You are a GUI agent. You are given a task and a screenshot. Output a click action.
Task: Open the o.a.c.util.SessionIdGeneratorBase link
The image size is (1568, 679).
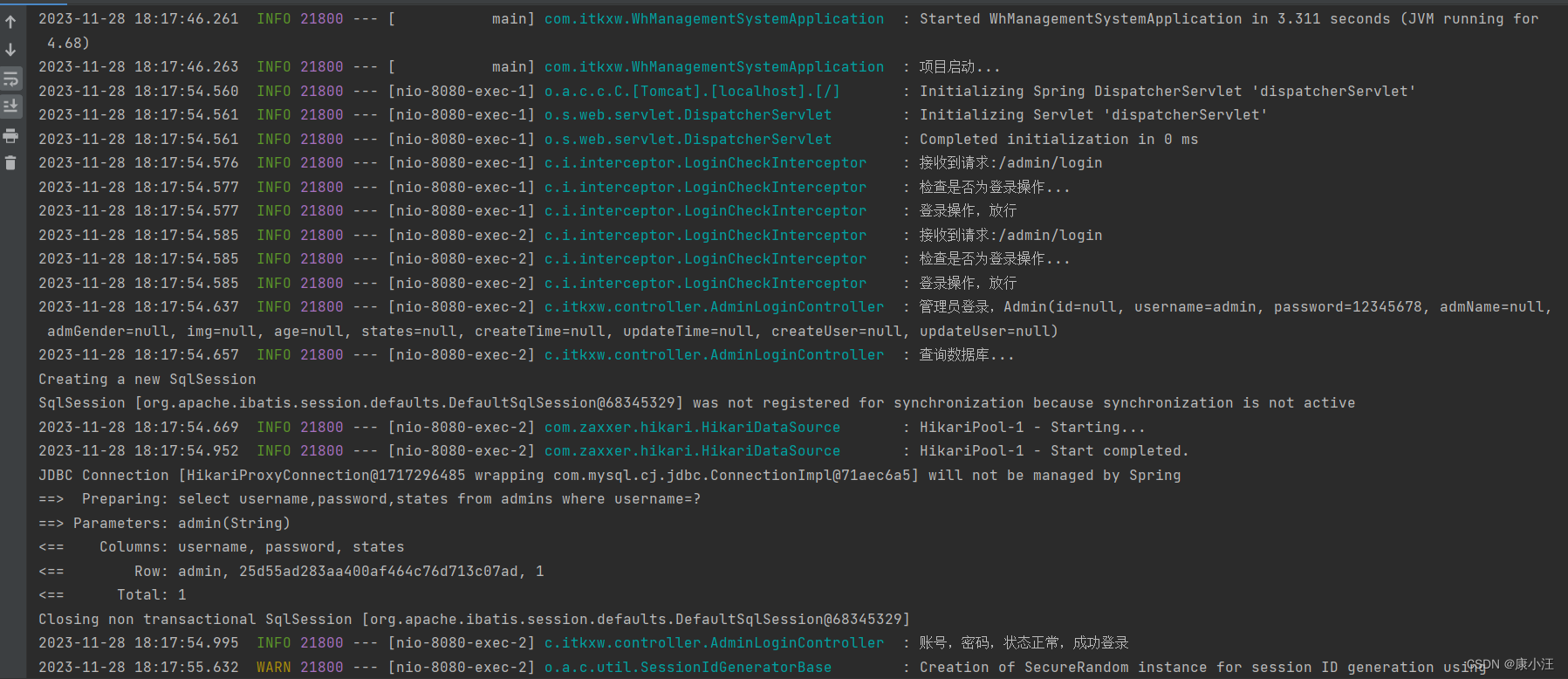click(688, 667)
